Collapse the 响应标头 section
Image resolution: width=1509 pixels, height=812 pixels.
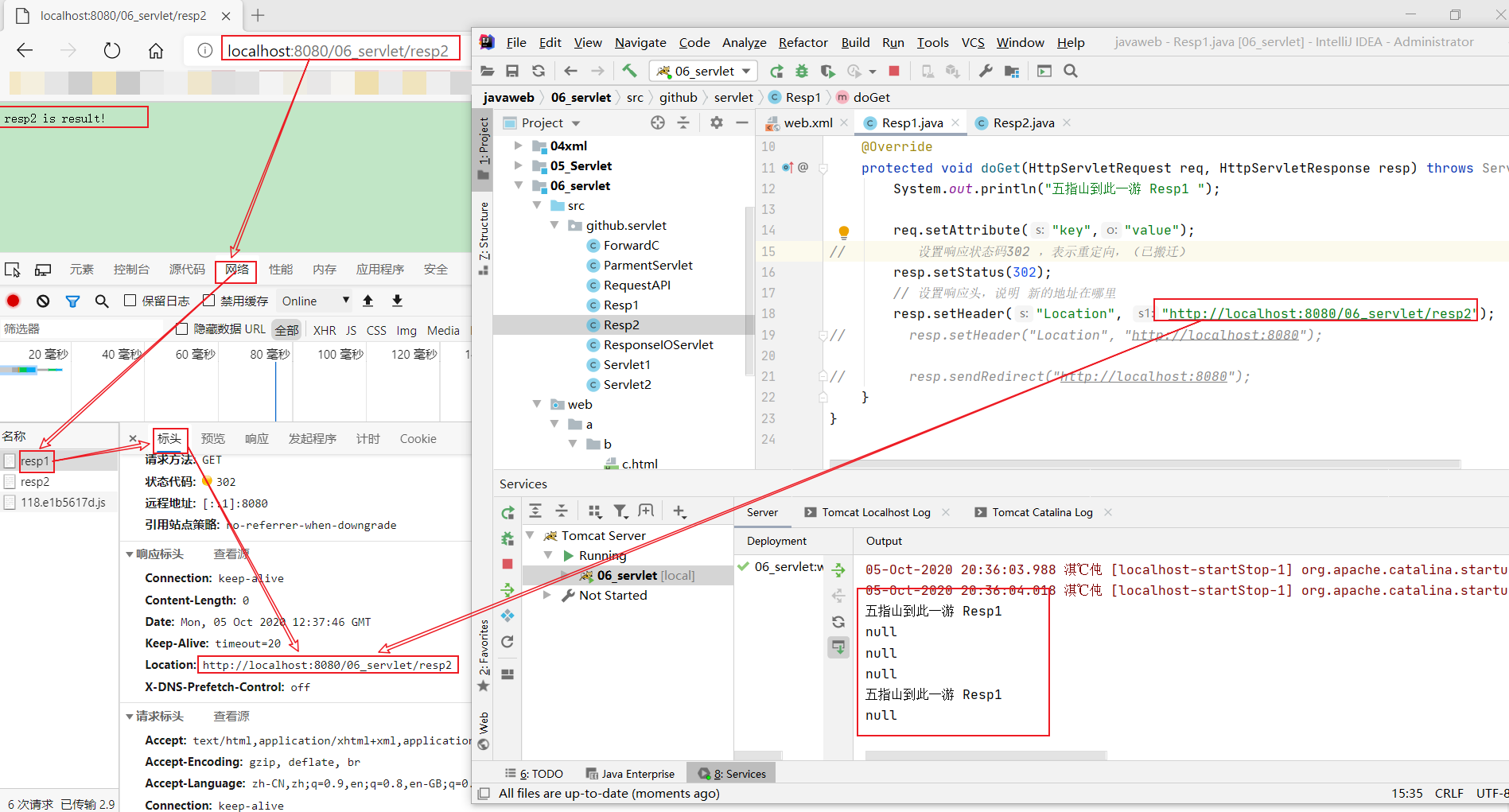pos(130,554)
